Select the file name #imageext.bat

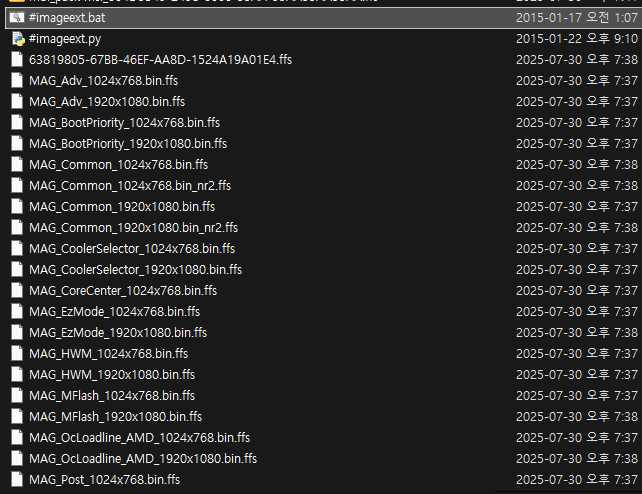click(x=67, y=18)
